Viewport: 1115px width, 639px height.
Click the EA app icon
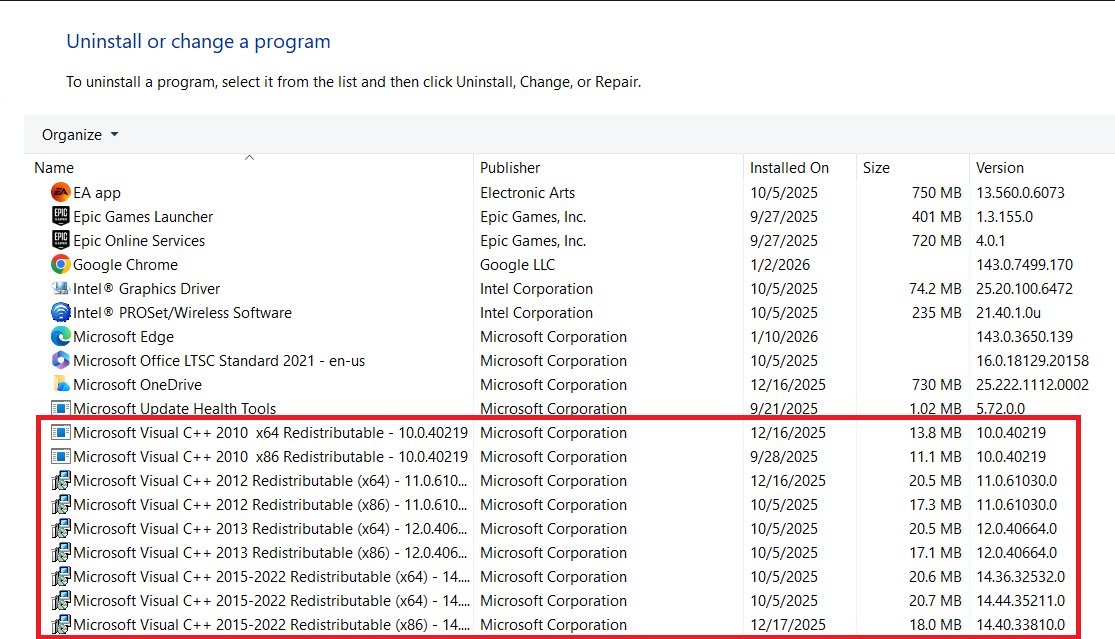[60, 193]
